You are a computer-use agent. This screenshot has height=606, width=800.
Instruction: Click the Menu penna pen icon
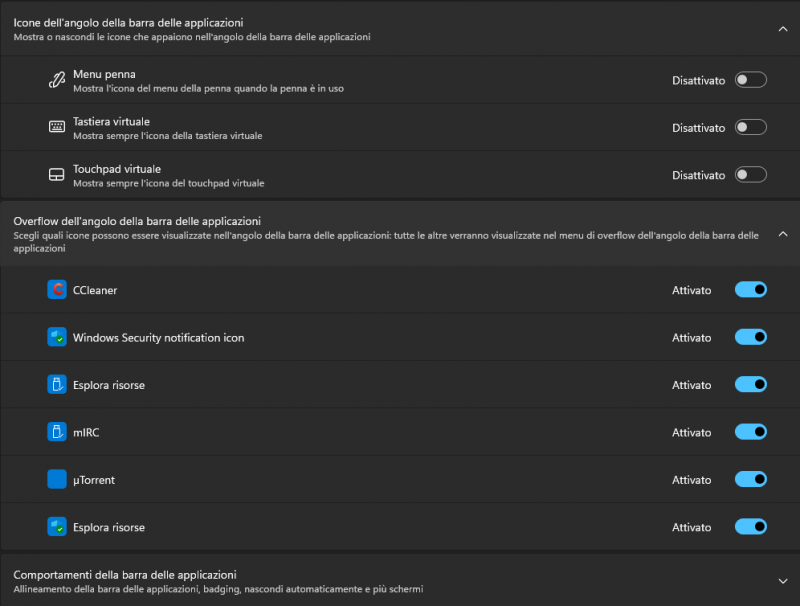coord(55,79)
